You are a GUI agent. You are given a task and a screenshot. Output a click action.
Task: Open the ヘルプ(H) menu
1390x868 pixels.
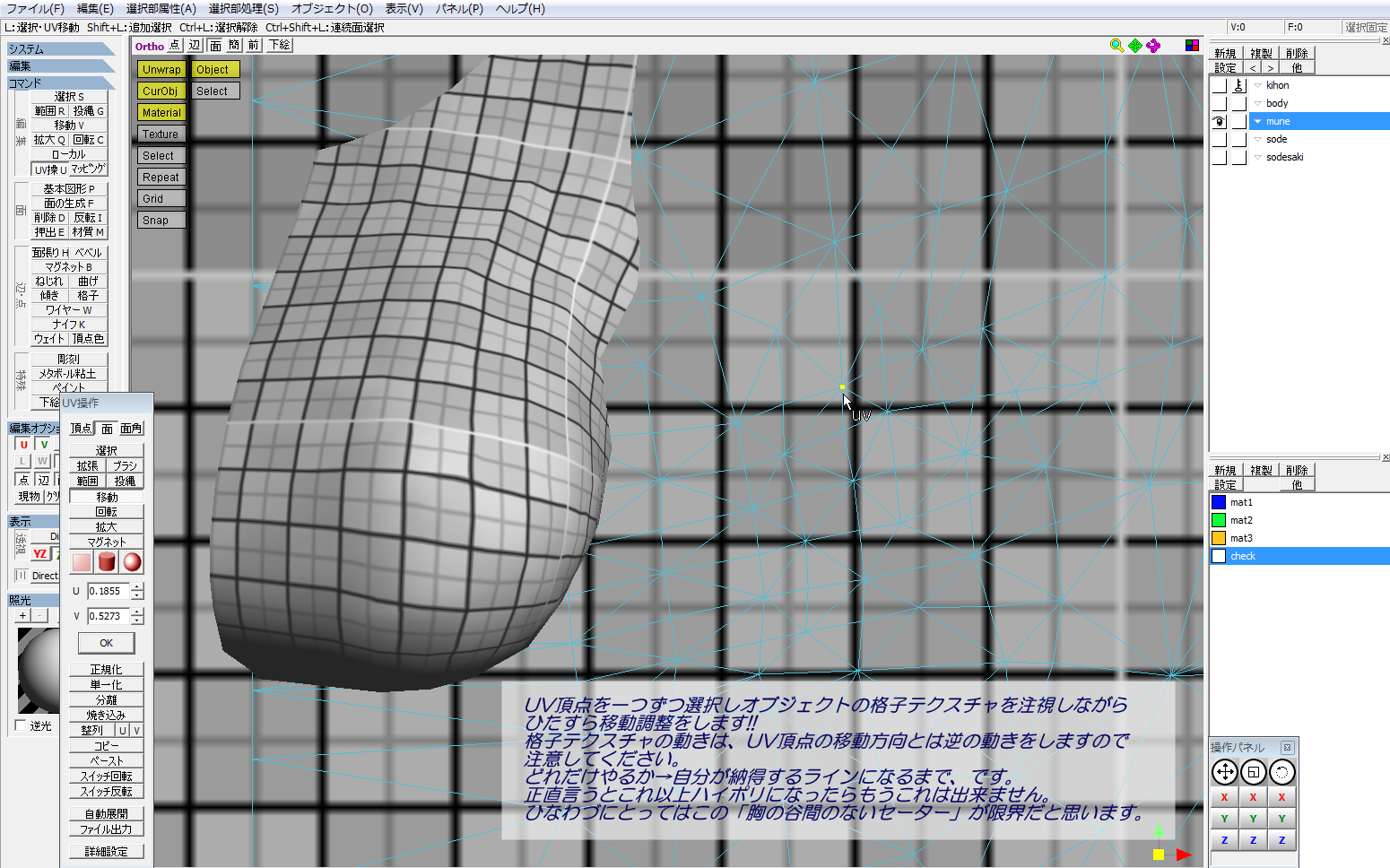520,9
